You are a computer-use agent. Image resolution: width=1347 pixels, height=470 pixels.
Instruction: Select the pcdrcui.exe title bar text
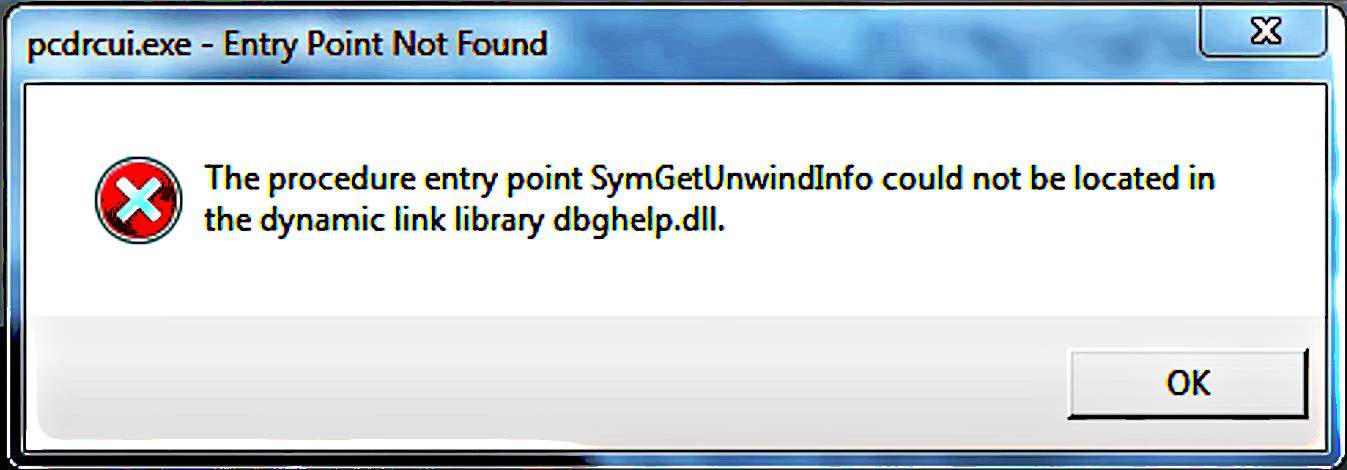tap(287, 45)
